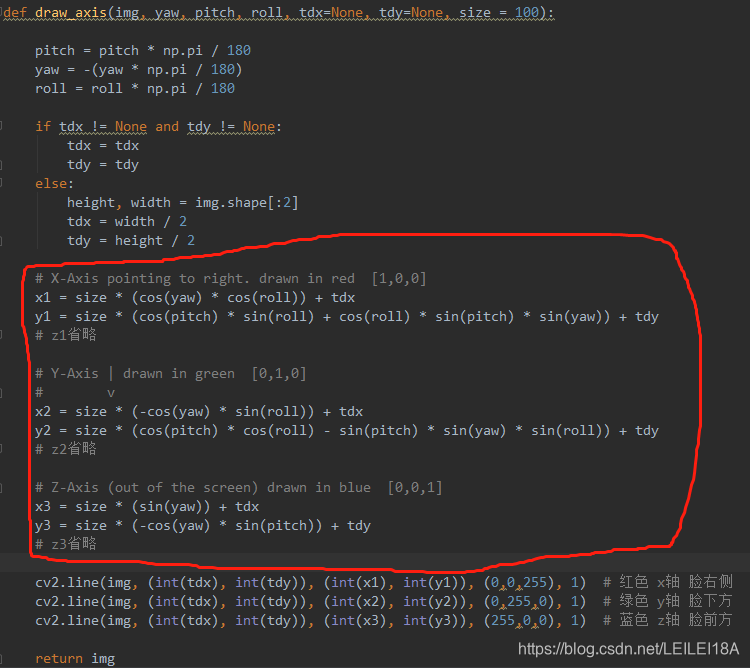Click the '# Y-Axis | drawn in green' comment
Screen dimensions: 750x668
171,373
